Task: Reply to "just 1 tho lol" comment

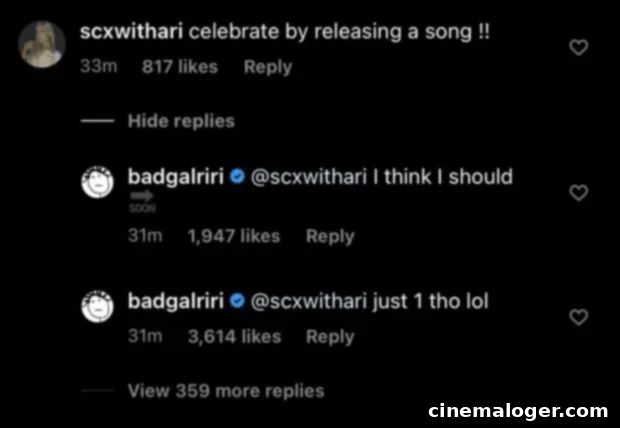Action: point(330,337)
